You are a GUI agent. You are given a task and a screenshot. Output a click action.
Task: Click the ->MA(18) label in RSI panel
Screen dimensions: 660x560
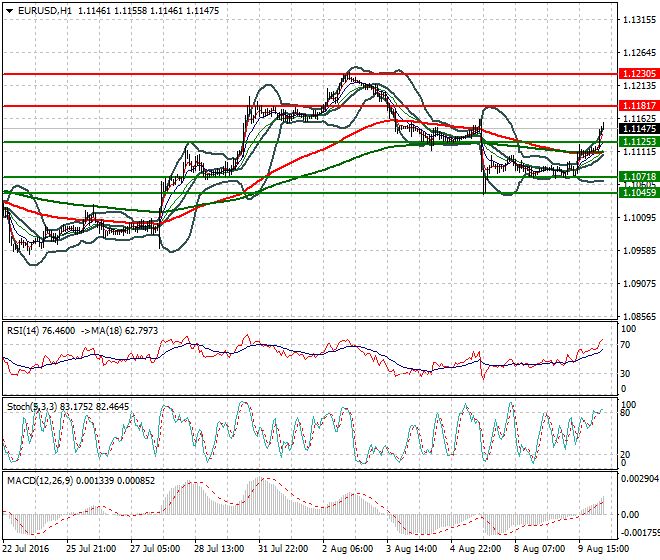point(98,330)
